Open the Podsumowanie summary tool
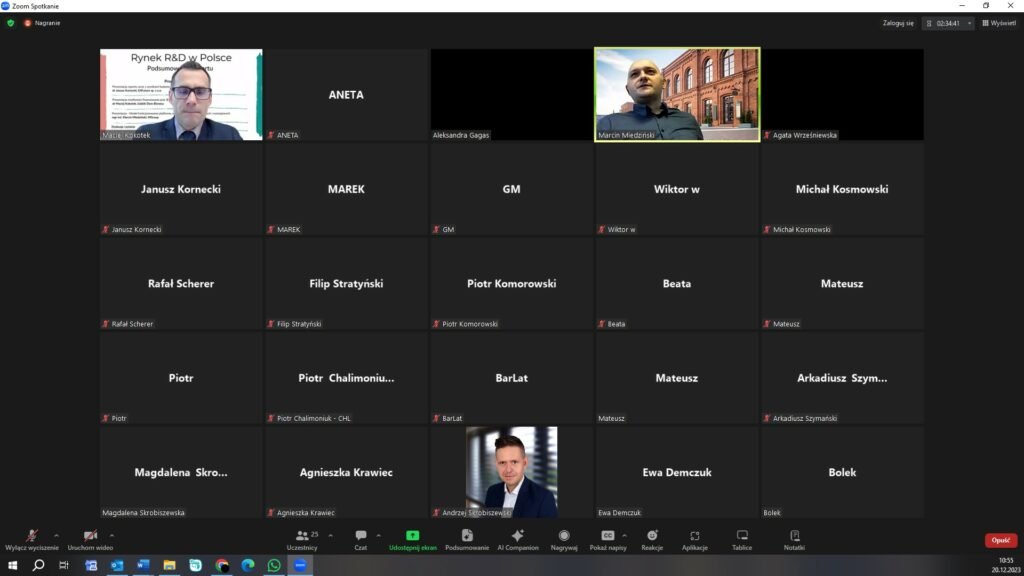Screen dimensions: 1024x576 467,538
